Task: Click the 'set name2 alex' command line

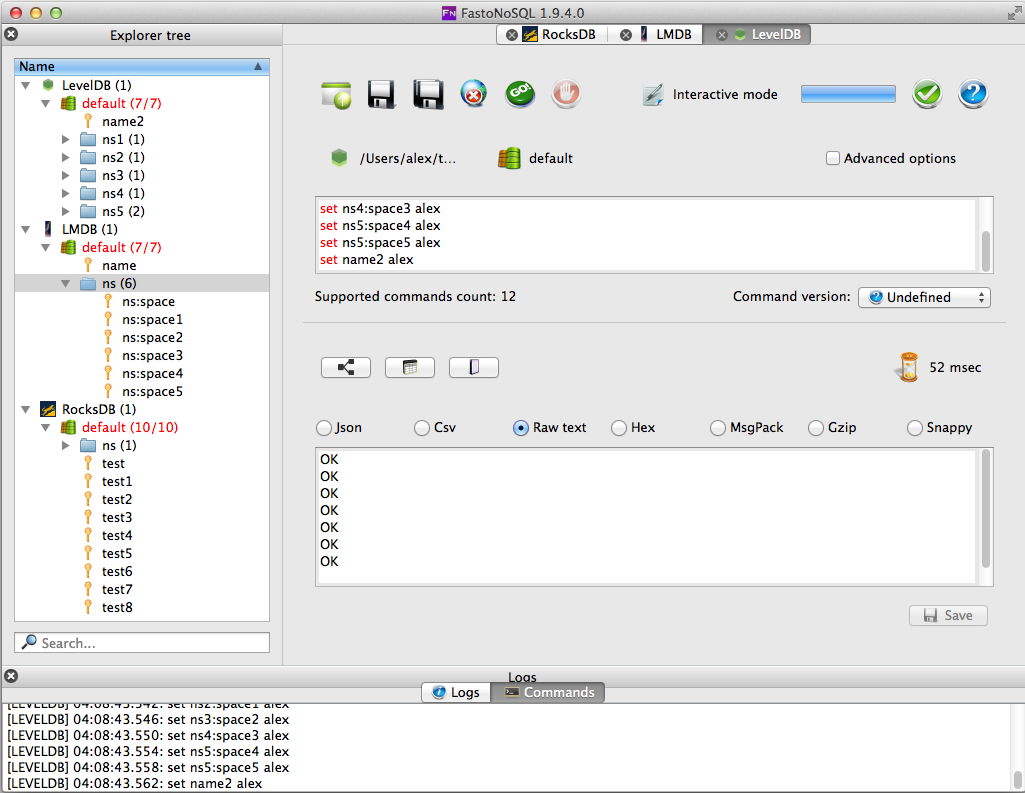Action: [367, 260]
